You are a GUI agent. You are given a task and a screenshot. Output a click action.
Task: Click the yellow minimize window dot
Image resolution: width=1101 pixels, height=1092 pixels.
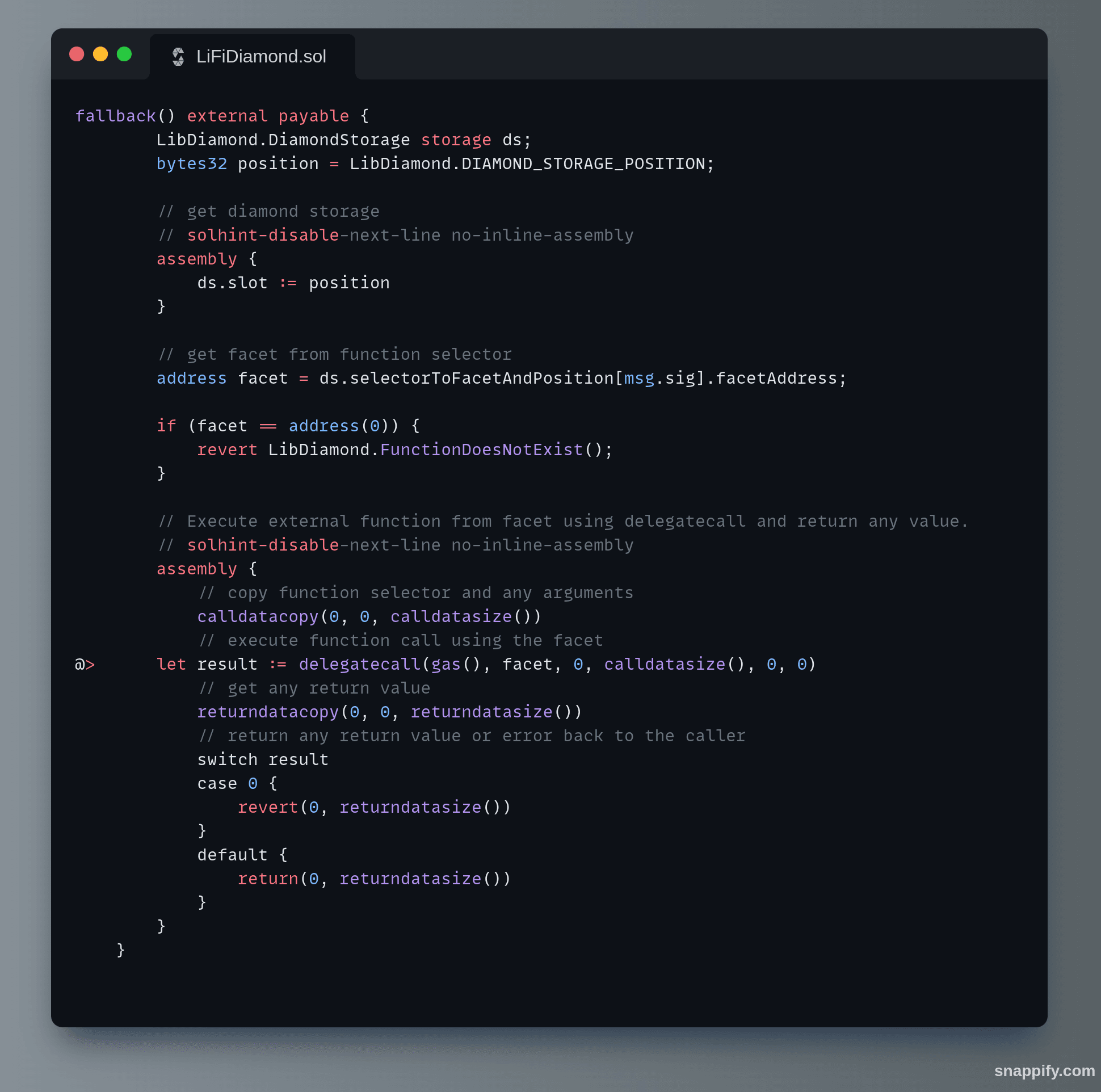click(x=100, y=54)
